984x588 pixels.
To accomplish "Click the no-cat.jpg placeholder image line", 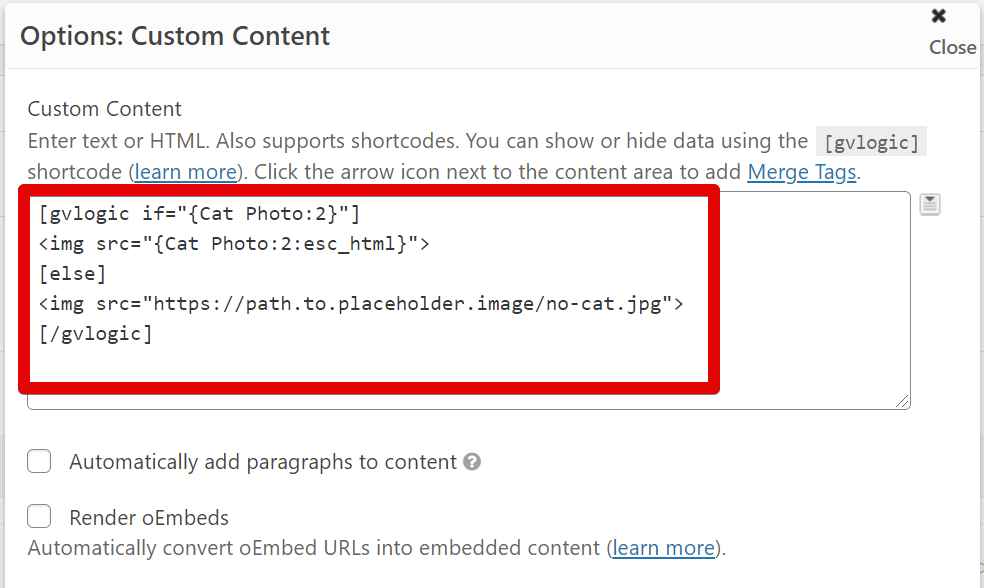I will pos(360,304).
